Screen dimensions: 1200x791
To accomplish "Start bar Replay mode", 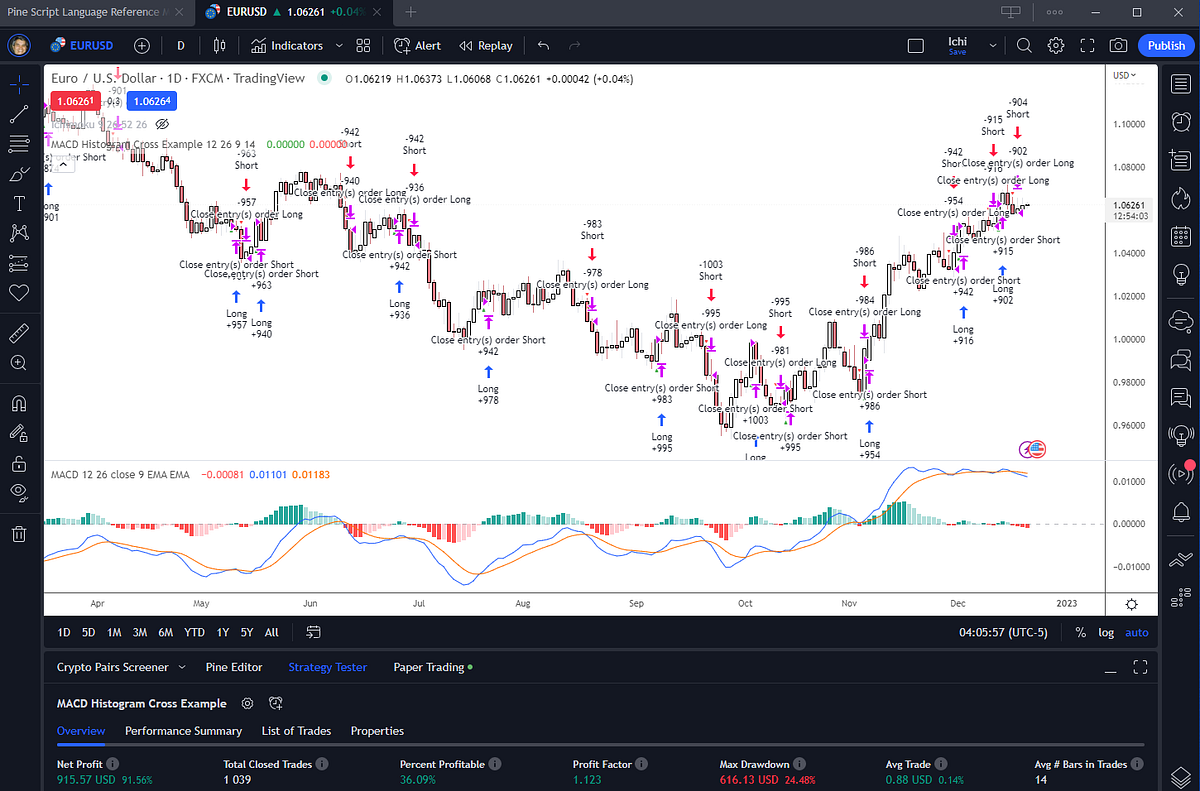I will [x=486, y=45].
